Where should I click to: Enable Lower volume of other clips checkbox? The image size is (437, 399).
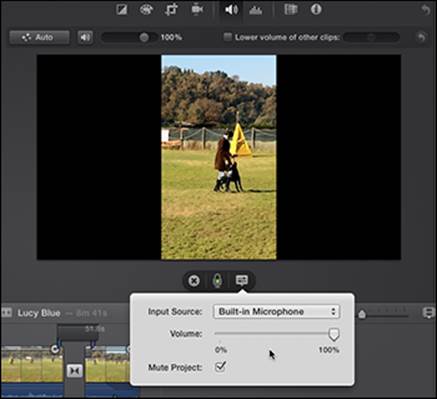click(x=228, y=37)
